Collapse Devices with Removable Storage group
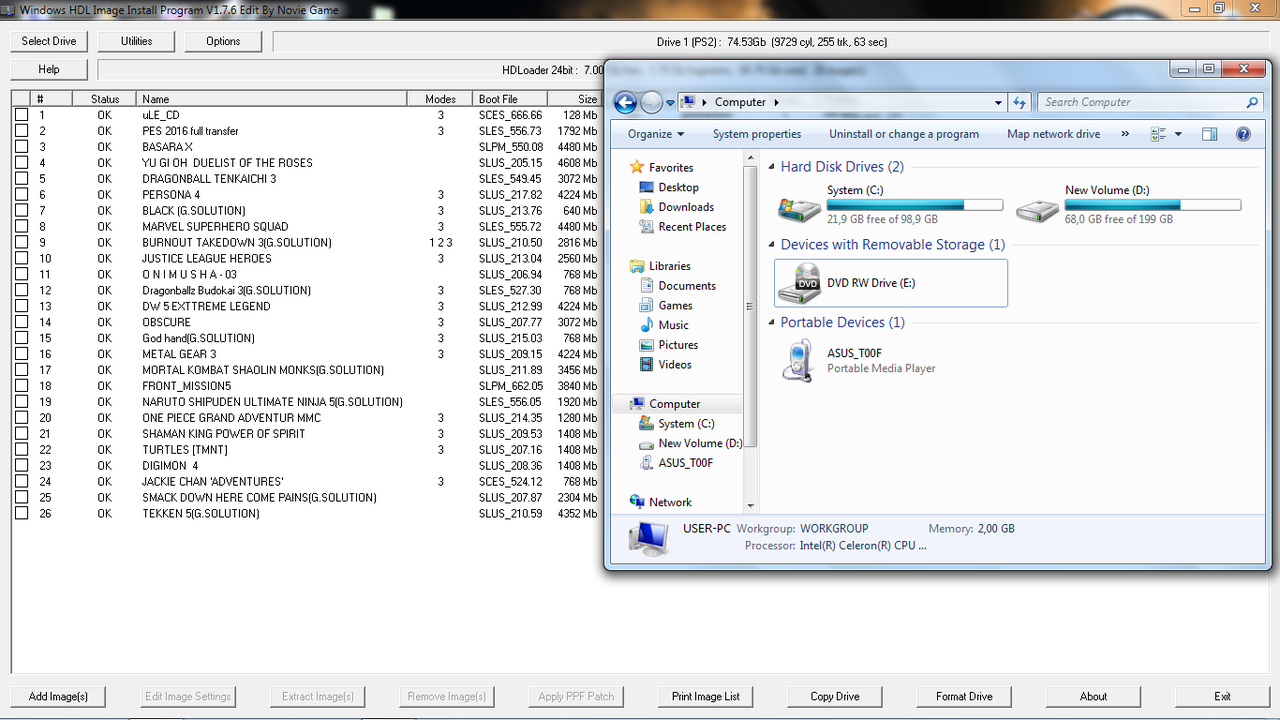This screenshot has height=720, width=1280. 771,245
